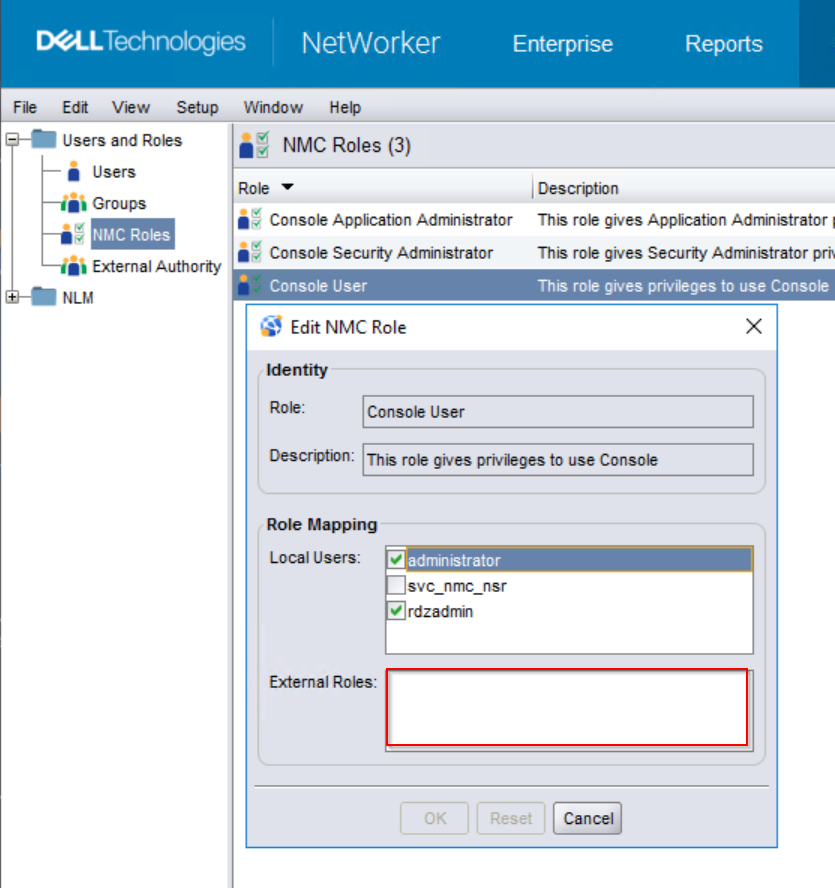Image resolution: width=835 pixels, height=888 pixels.
Task: Click the role icon beside Console Security Administrator
Action: (247, 252)
